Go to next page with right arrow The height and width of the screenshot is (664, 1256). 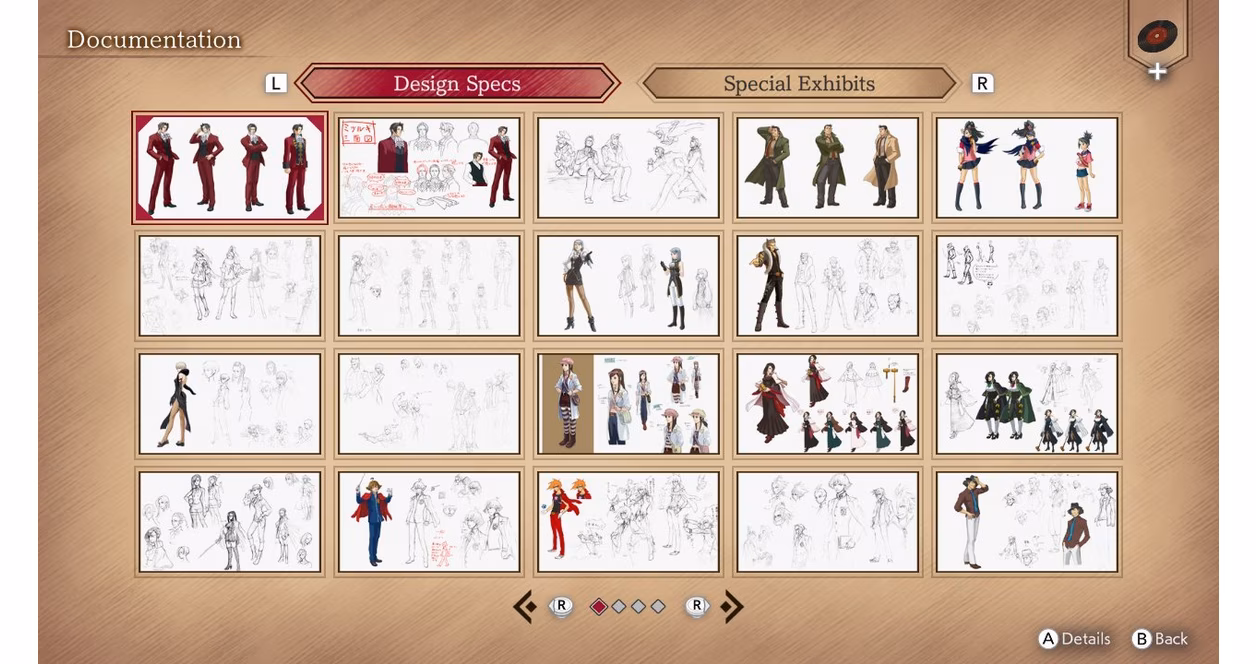click(733, 606)
